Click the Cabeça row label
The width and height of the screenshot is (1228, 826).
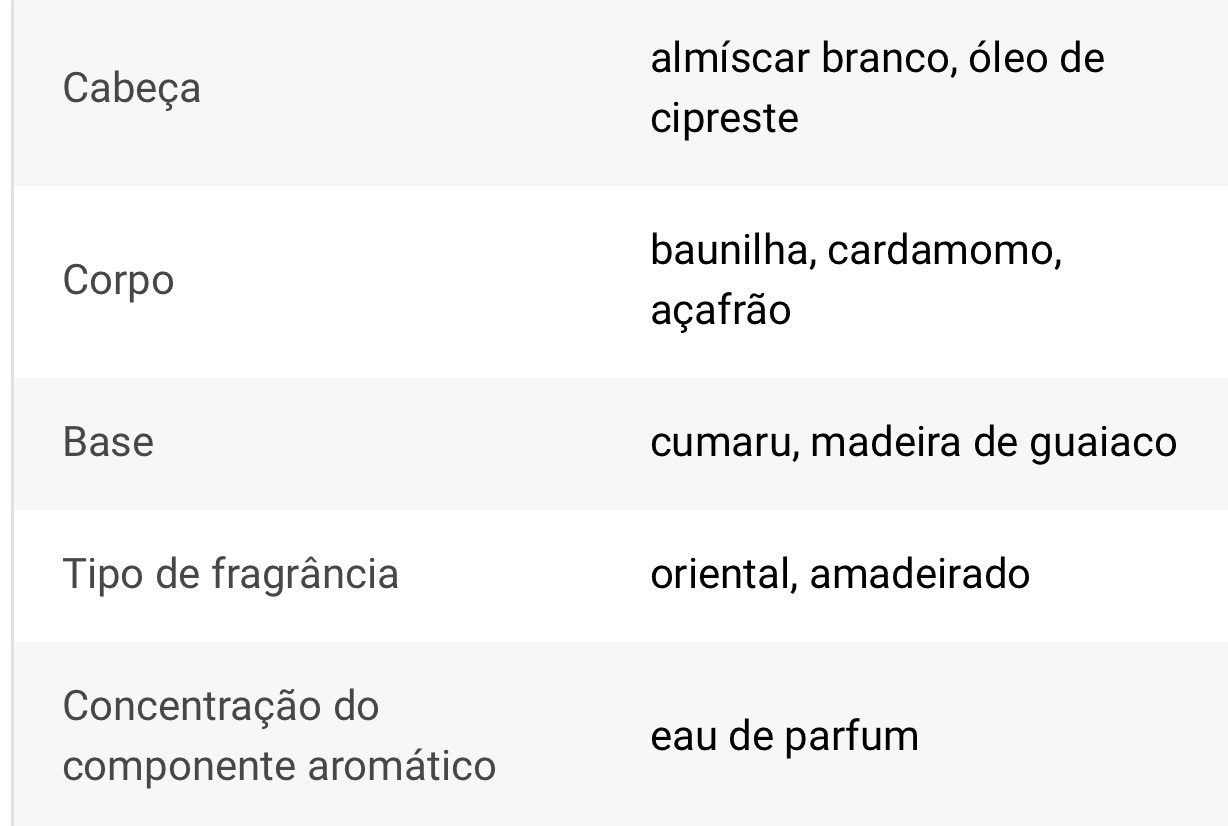(x=131, y=89)
